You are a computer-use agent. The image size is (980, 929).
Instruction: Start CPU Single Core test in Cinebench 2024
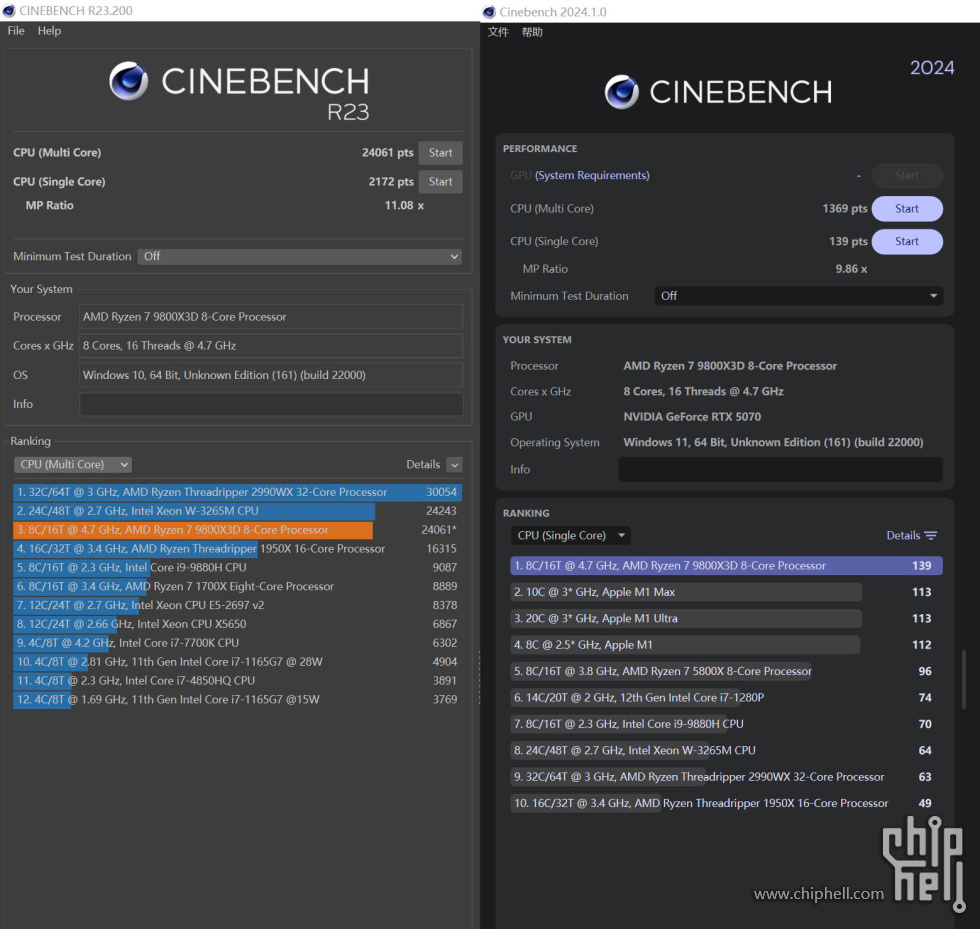click(907, 241)
